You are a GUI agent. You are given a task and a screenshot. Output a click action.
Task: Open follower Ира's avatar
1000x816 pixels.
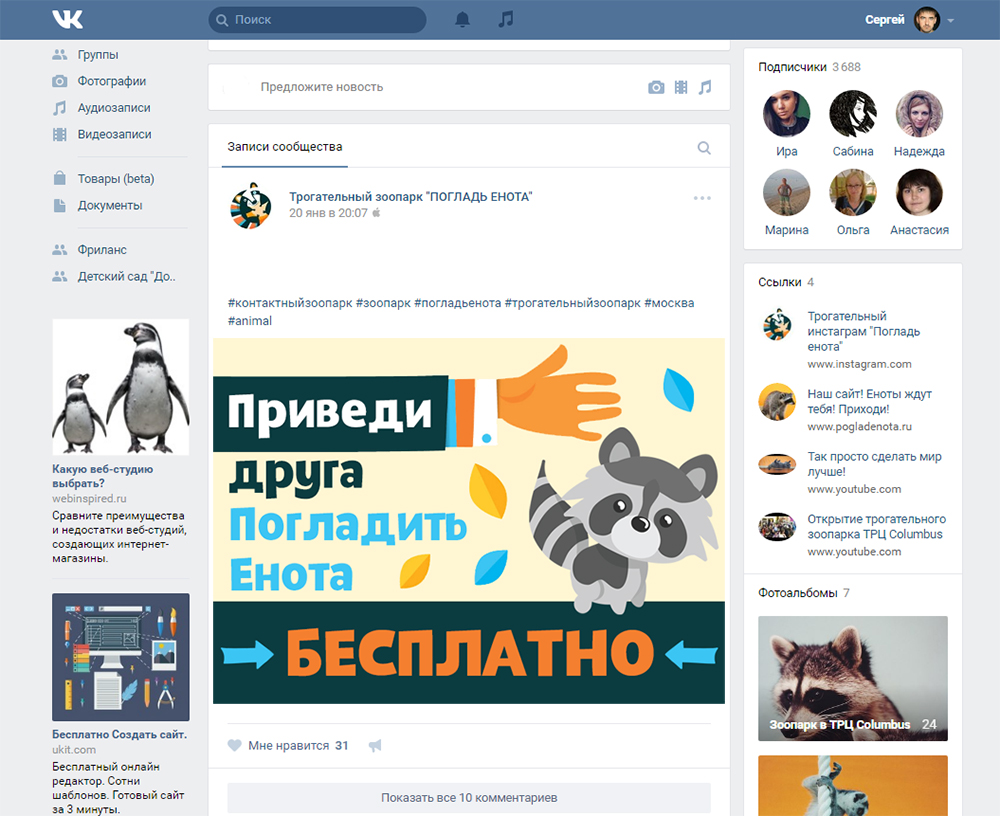pos(786,114)
